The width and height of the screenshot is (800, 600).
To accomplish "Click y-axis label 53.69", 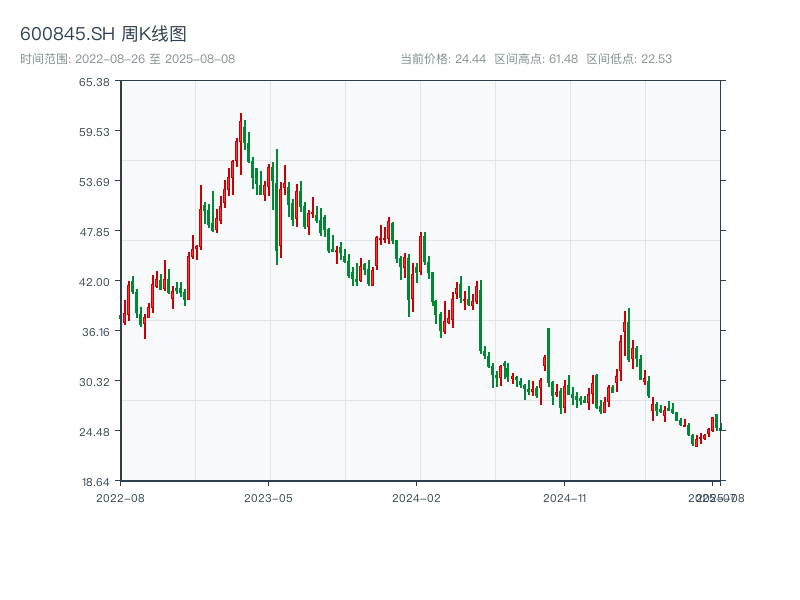I will (94, 182).
